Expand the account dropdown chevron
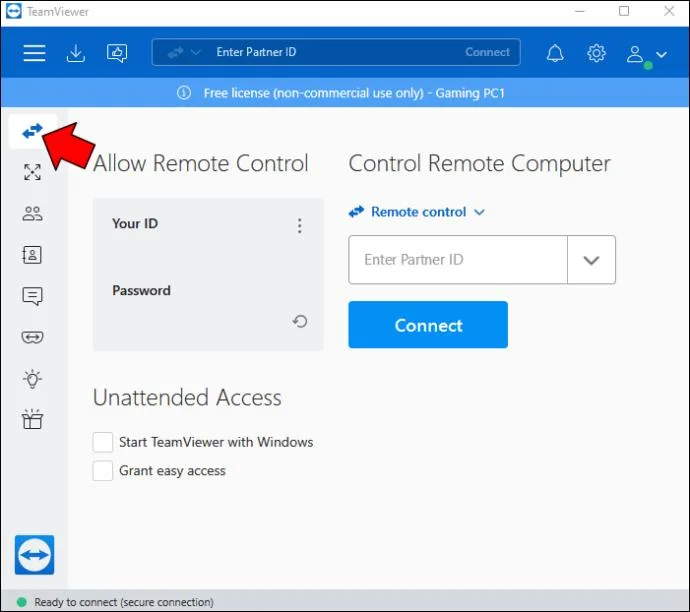 pos(661,55)
